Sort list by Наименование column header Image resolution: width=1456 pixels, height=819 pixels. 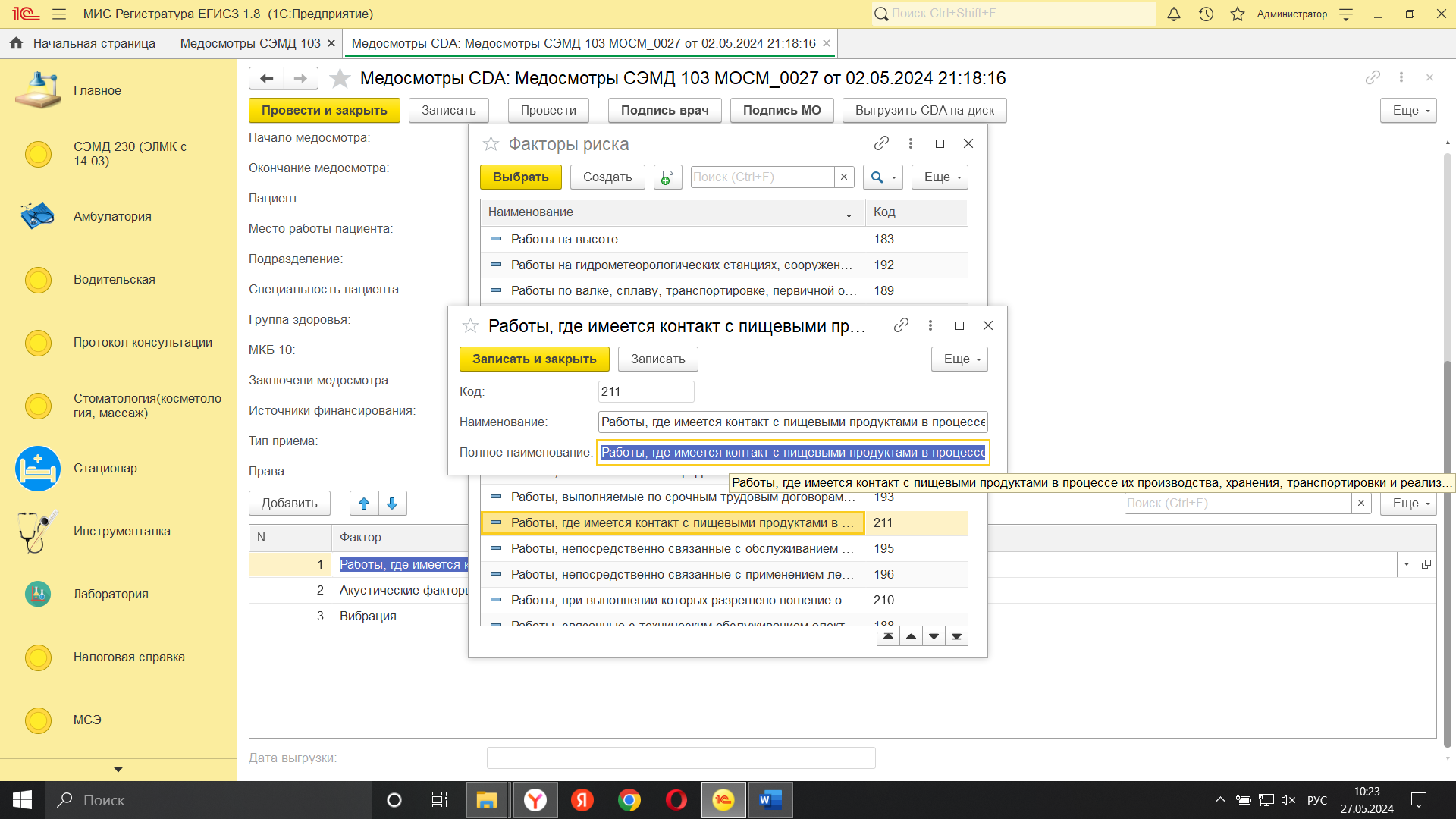[673, 212]
